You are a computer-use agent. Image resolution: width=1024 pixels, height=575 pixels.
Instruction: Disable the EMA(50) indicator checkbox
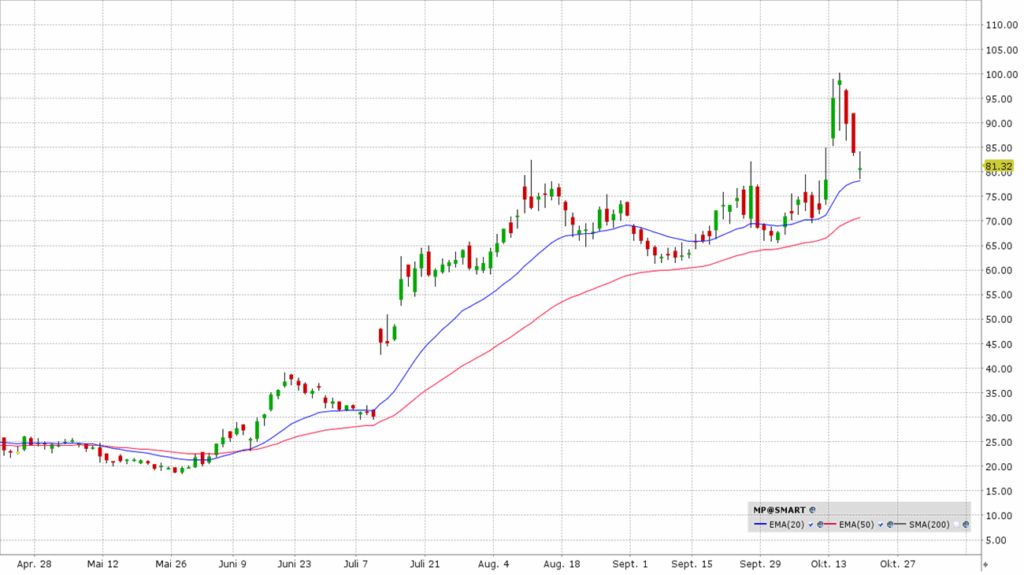880,524
